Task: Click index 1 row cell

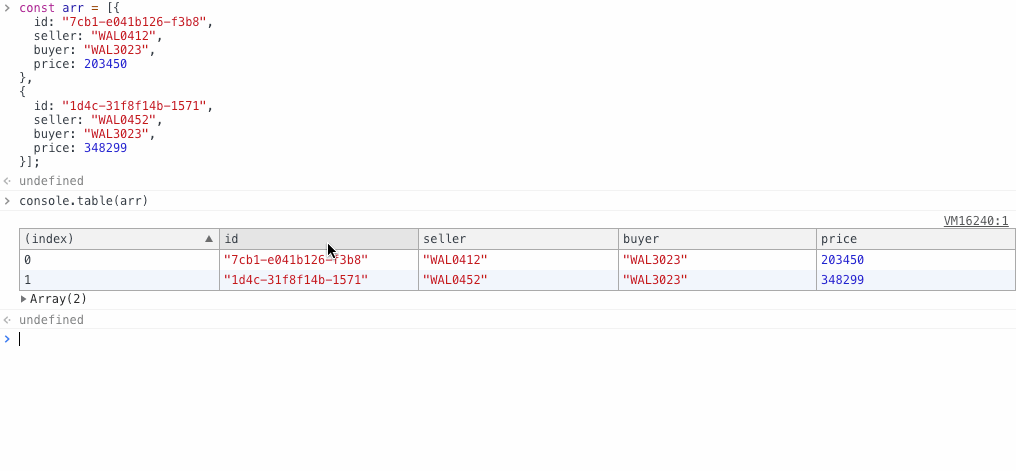Action: coord(119,280)
